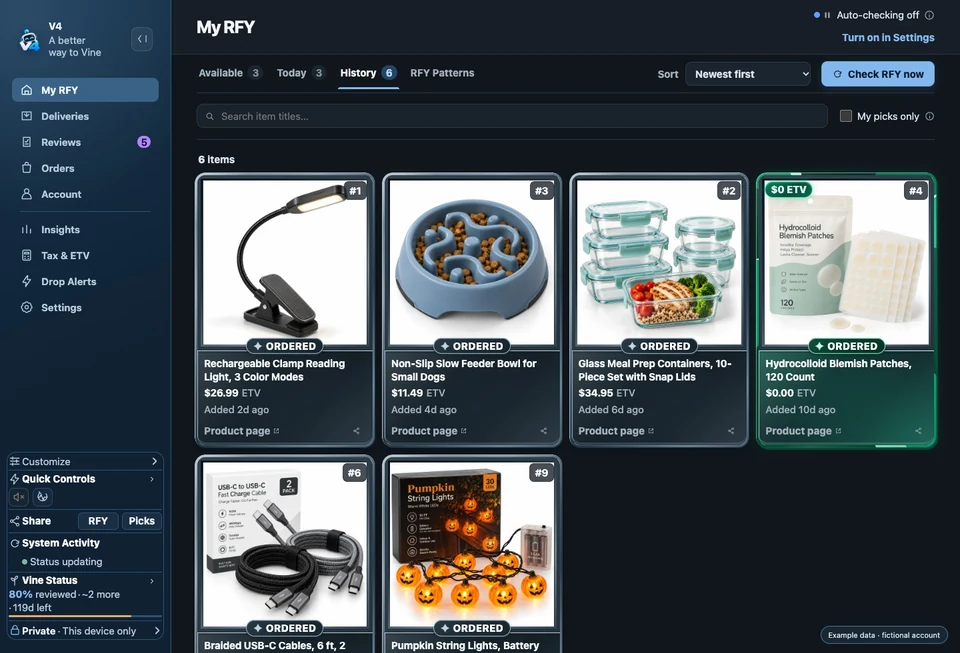The image size is (960, 653).
Task: Click the Insights bar chart icon
Action: tap(26, 229)
